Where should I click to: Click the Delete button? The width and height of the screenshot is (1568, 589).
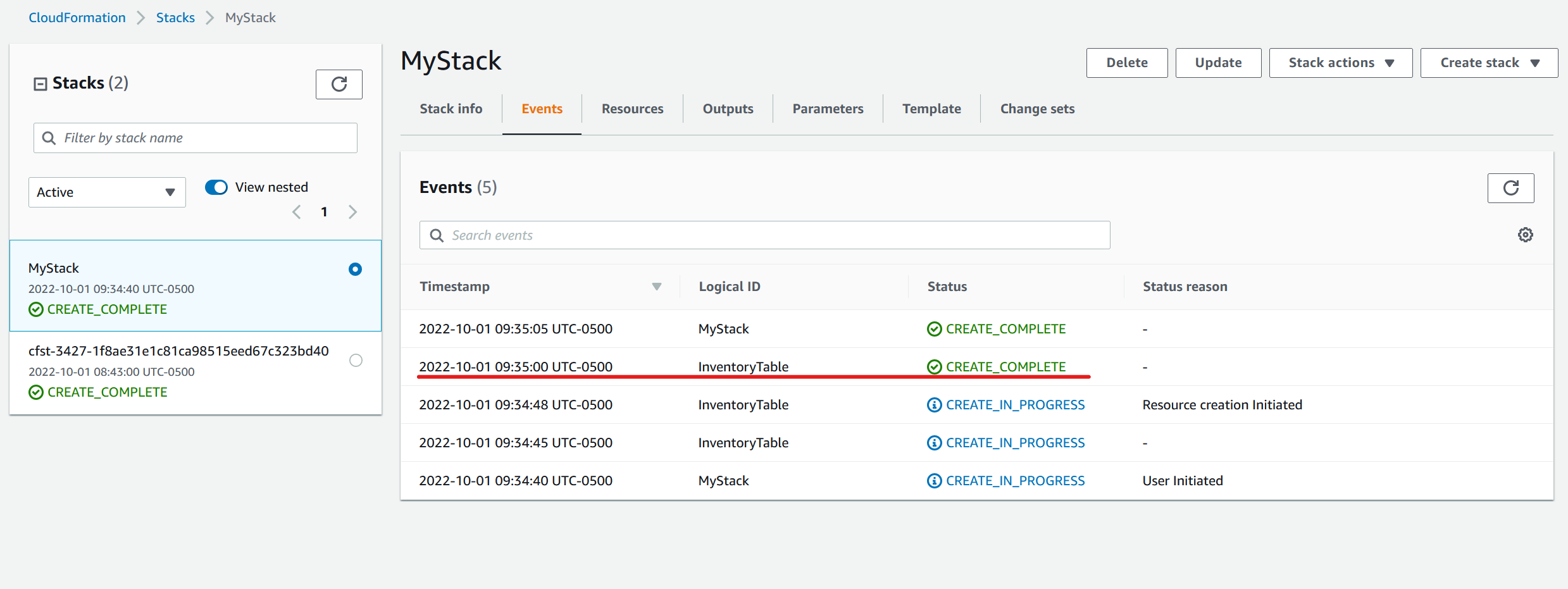tap(1127, 62)
